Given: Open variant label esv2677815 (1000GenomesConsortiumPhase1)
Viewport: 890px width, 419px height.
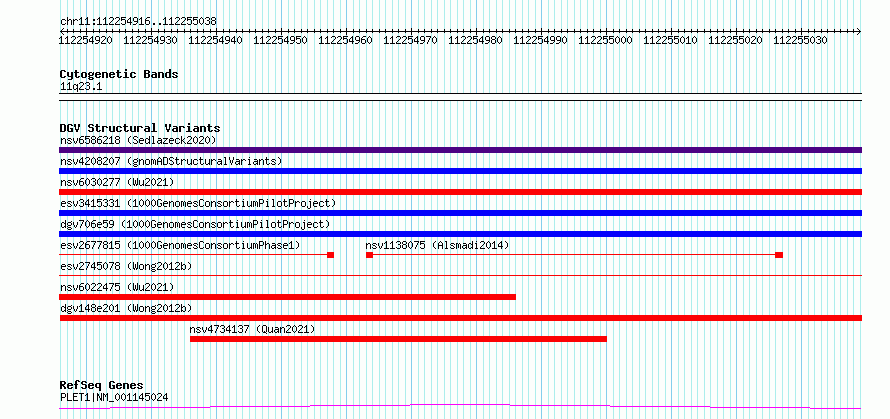Looking at the screenshot, I should [x=180, y=245].
